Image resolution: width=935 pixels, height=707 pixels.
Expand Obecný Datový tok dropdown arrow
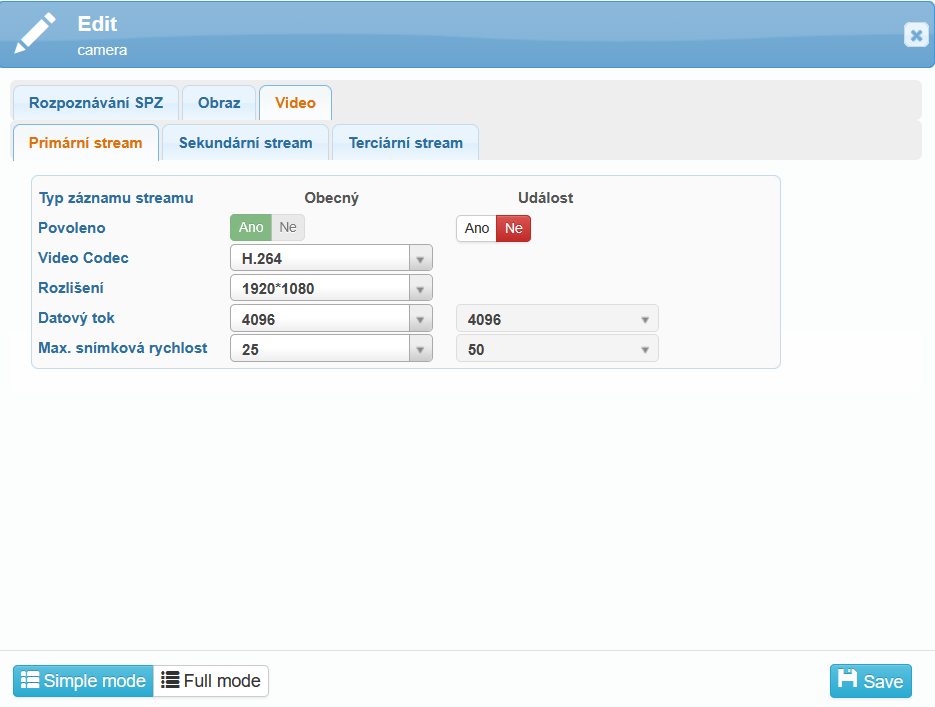pos(421,320)
